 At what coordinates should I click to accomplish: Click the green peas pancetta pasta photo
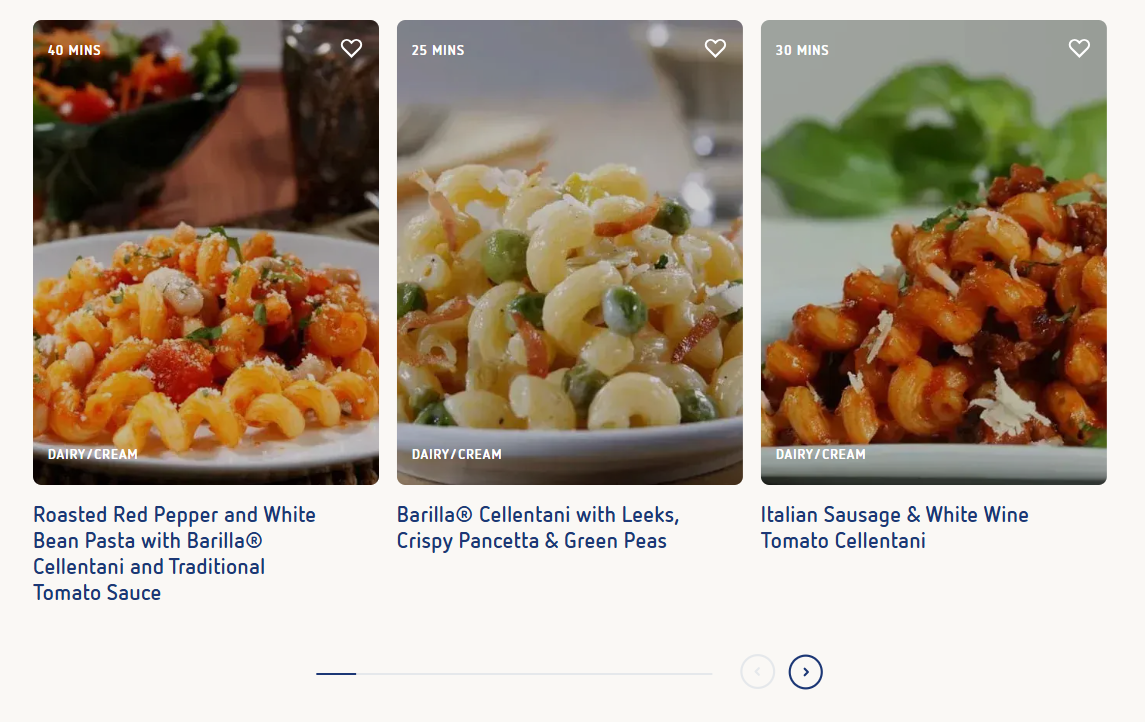(x=570, y=252)
